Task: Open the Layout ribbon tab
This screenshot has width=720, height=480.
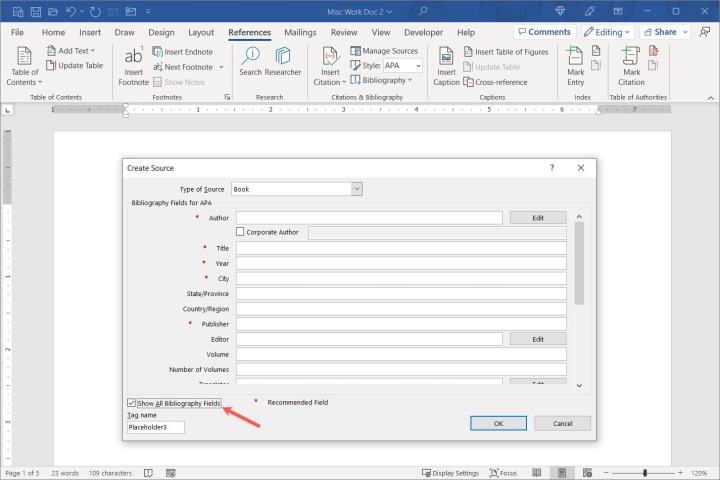Action: click(x=201, y=32)
